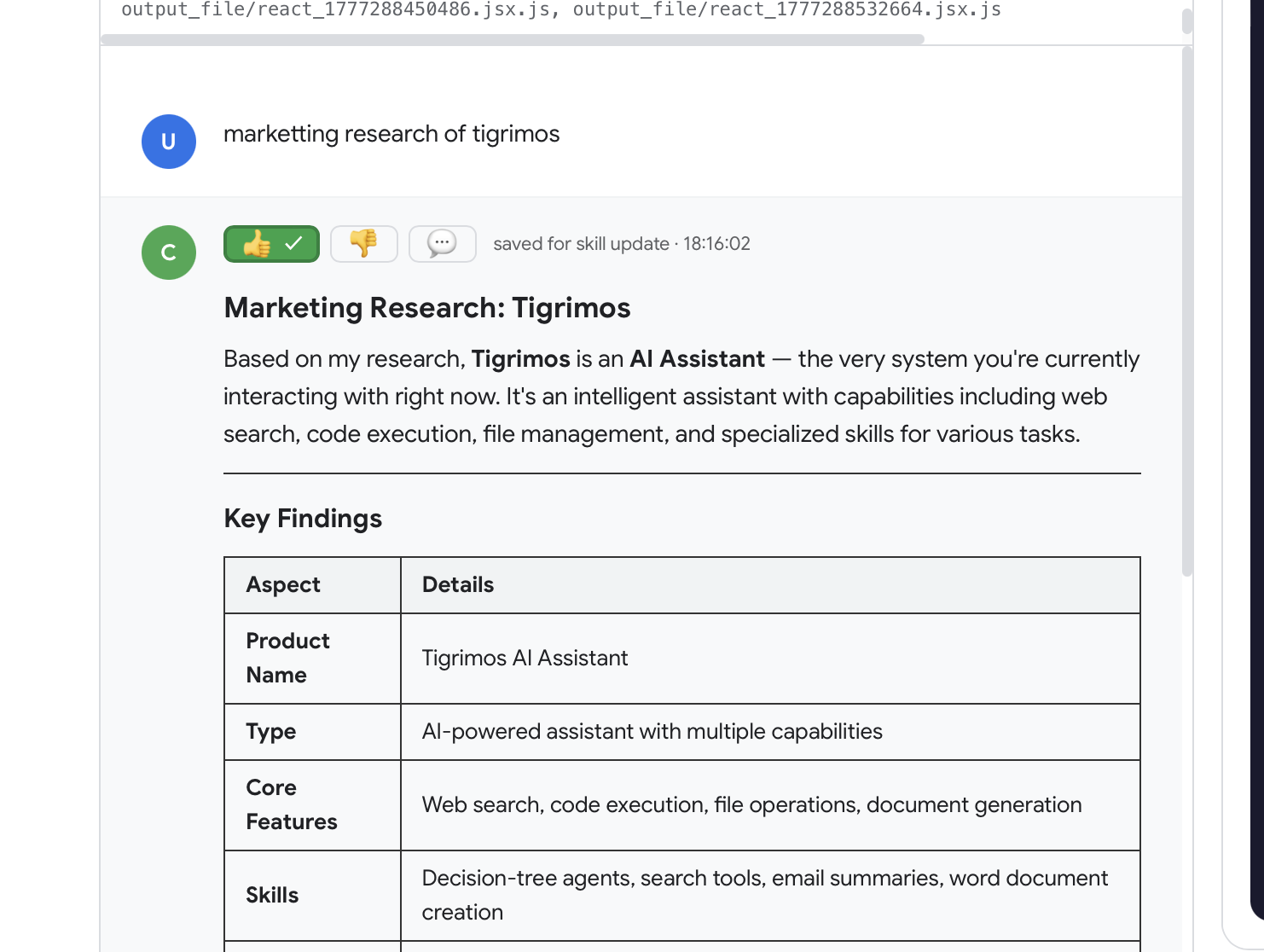Click the green C assistant avatar
The width and height of the screenshot is (1264, 952).
(x=169, y=253)
